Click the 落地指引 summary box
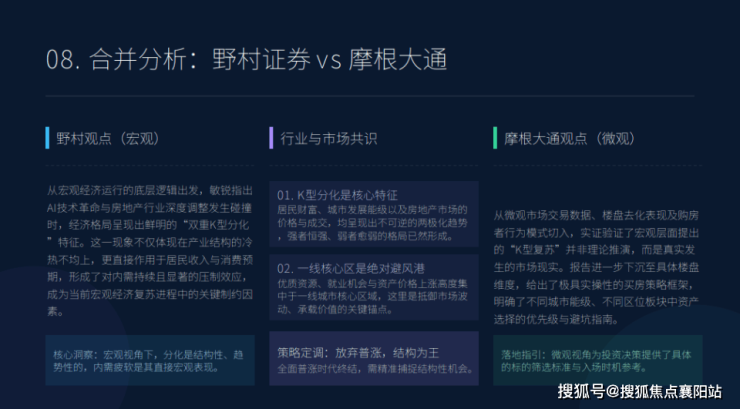Screen dimensions: 740x409 click(x=597, y=360)
